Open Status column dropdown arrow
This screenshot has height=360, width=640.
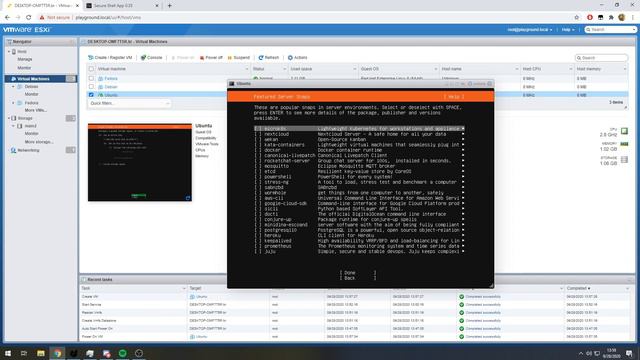tap(284, 69)
